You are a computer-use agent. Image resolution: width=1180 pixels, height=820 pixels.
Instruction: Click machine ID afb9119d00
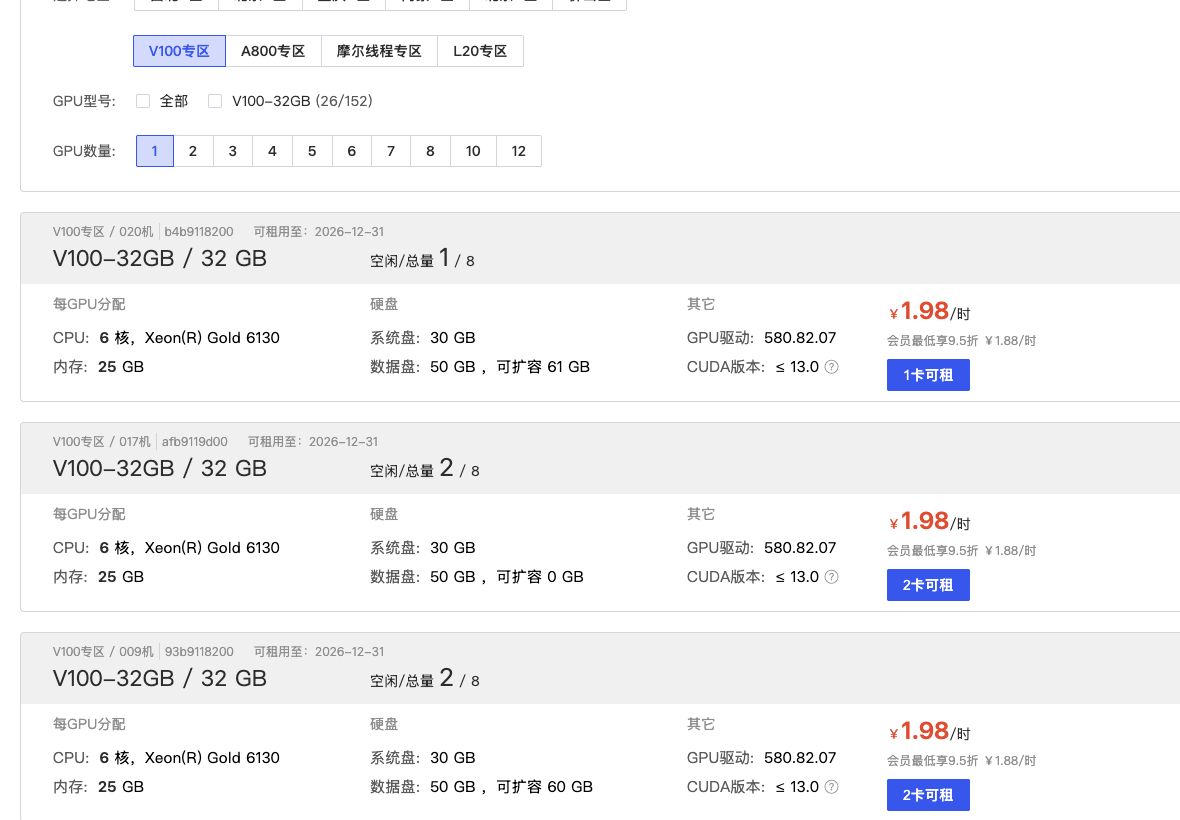(195, 442)
